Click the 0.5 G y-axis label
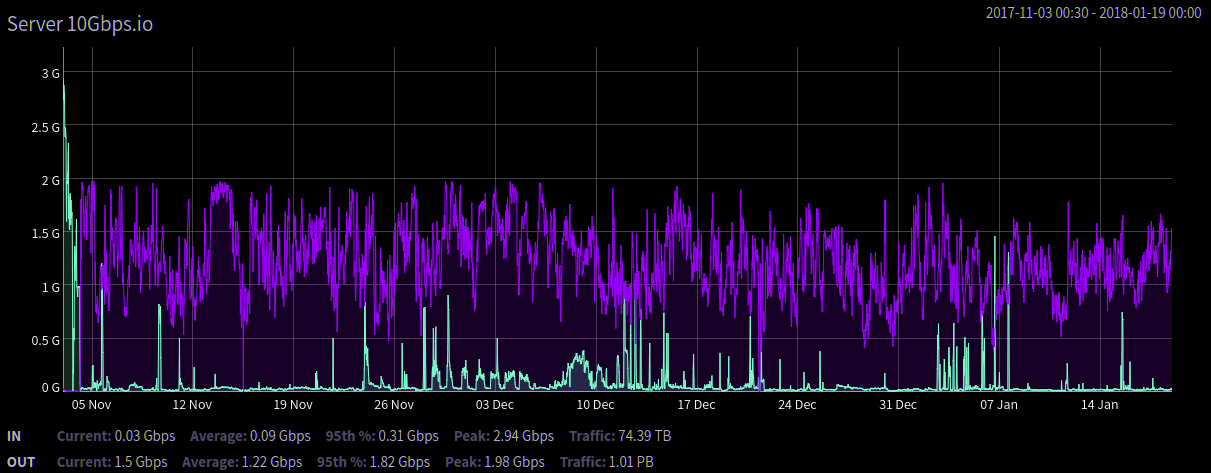1211x473 pixels. point(46,340)
